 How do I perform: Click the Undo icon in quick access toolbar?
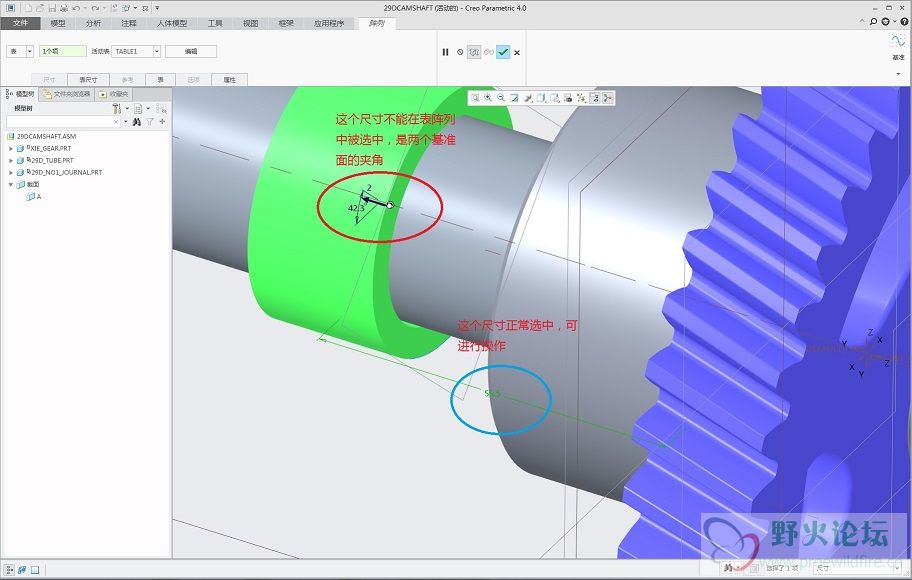coord(76,8)
